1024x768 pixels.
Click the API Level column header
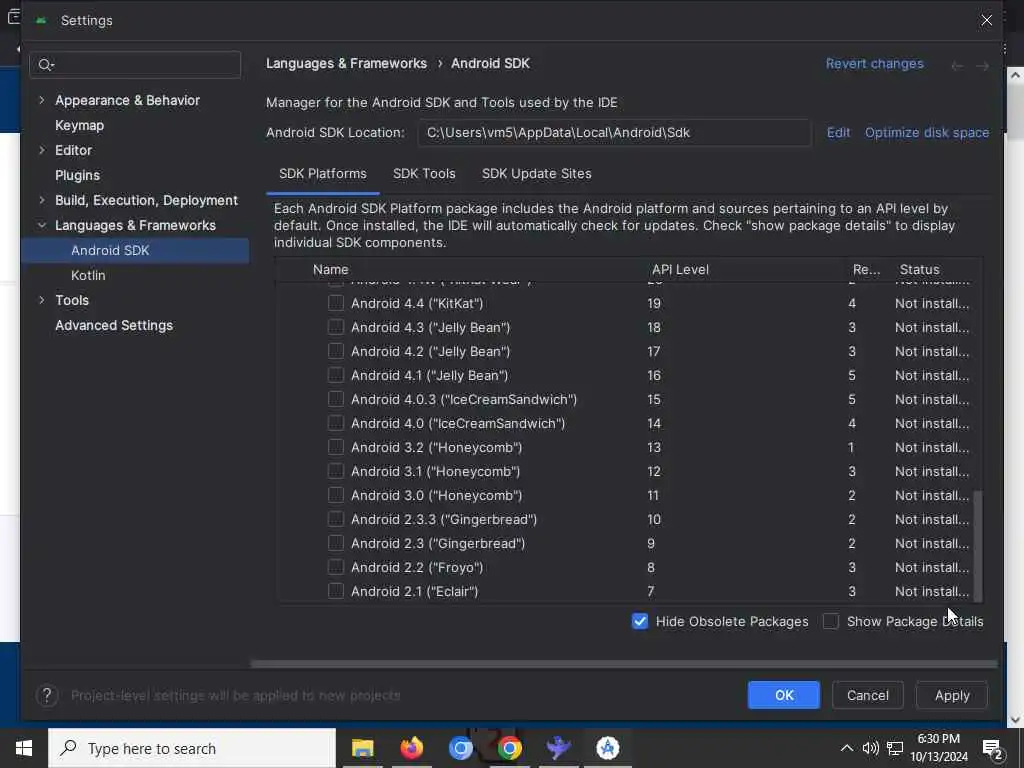pos(680,269)
